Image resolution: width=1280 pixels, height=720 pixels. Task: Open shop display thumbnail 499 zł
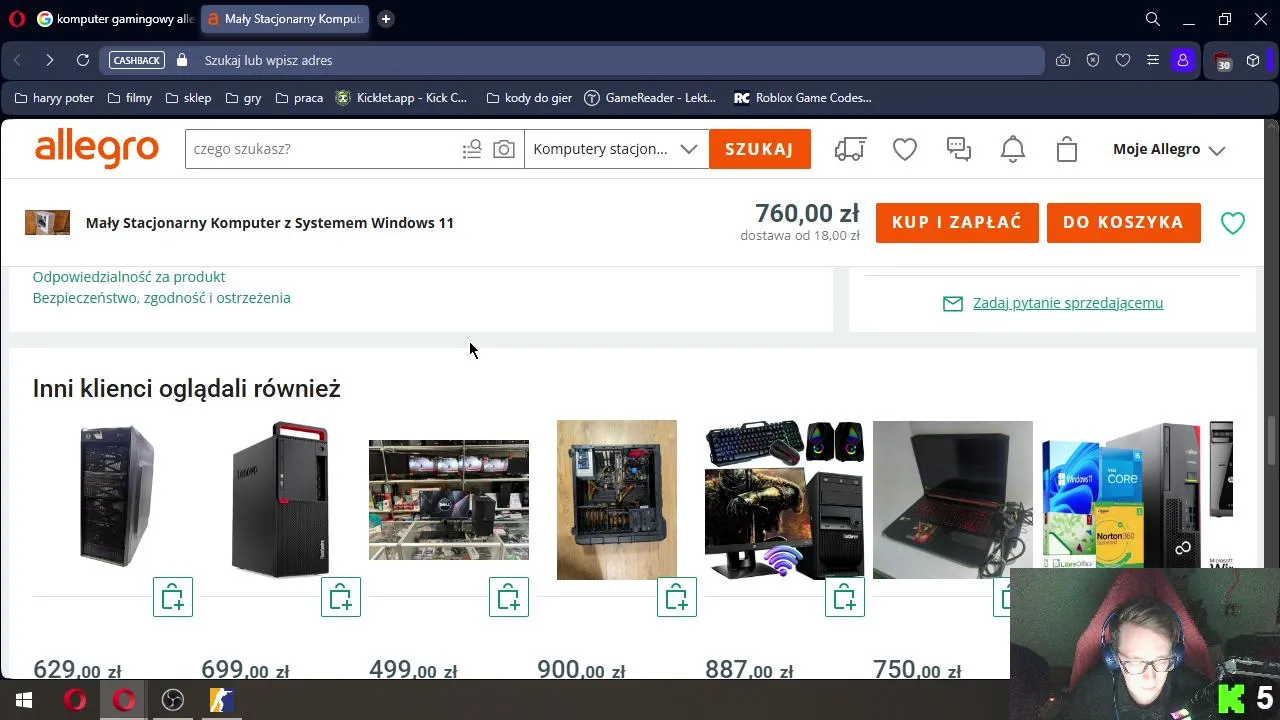coord(449,500)
